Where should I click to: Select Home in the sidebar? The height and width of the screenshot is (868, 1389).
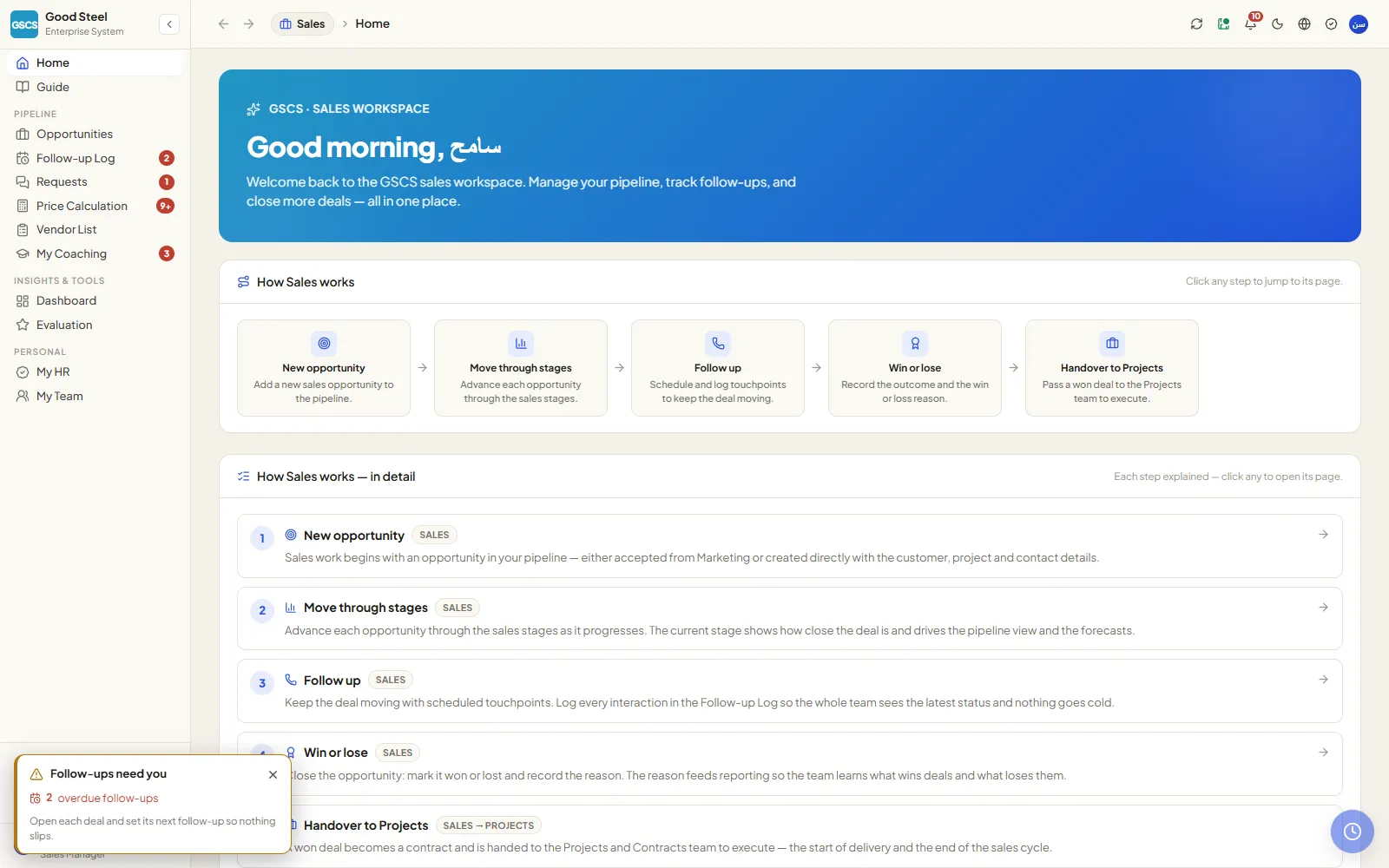pyautogui.click(x=95, y=62)
